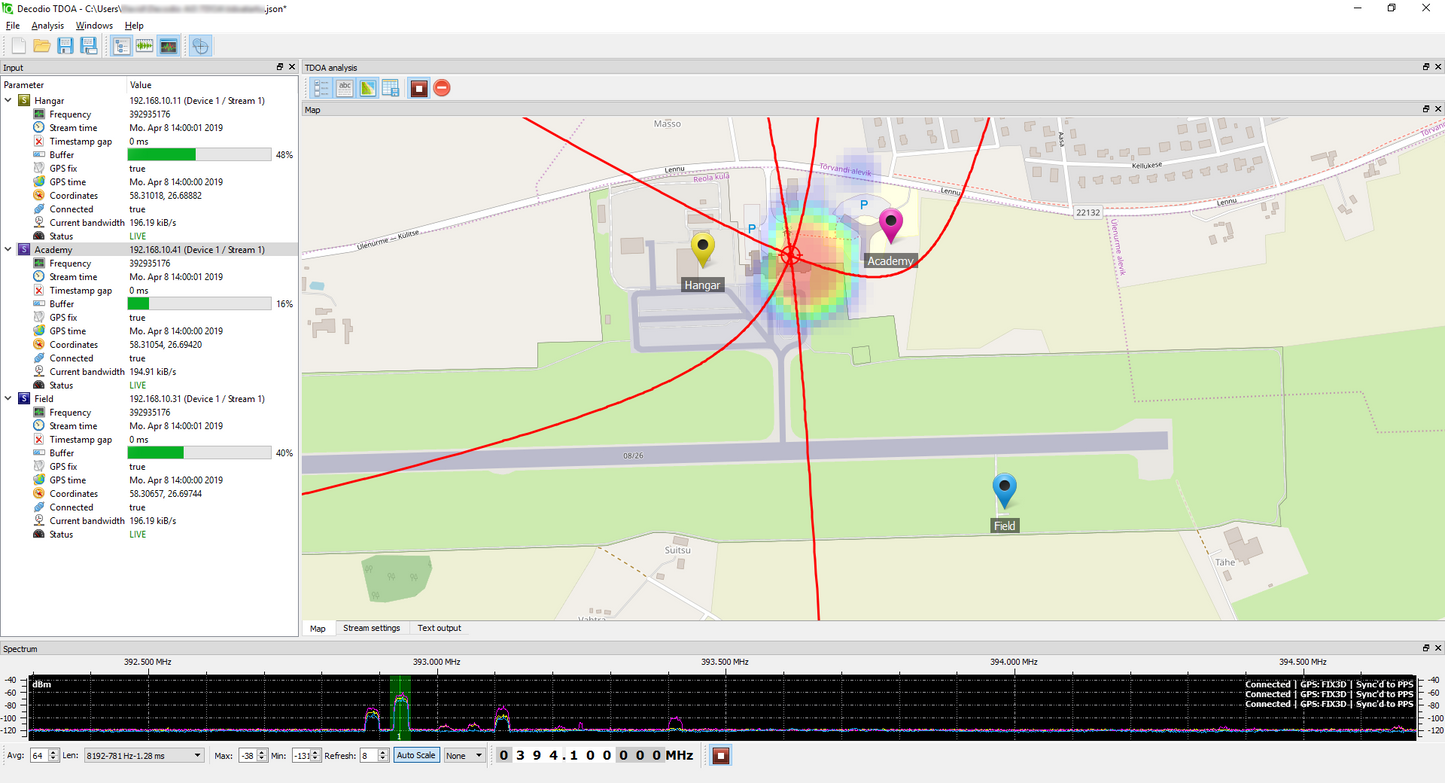This screenshot has width=1445, height=783.
Task: Collapse the Hangar device entry
Action: (x=8, y=100)
